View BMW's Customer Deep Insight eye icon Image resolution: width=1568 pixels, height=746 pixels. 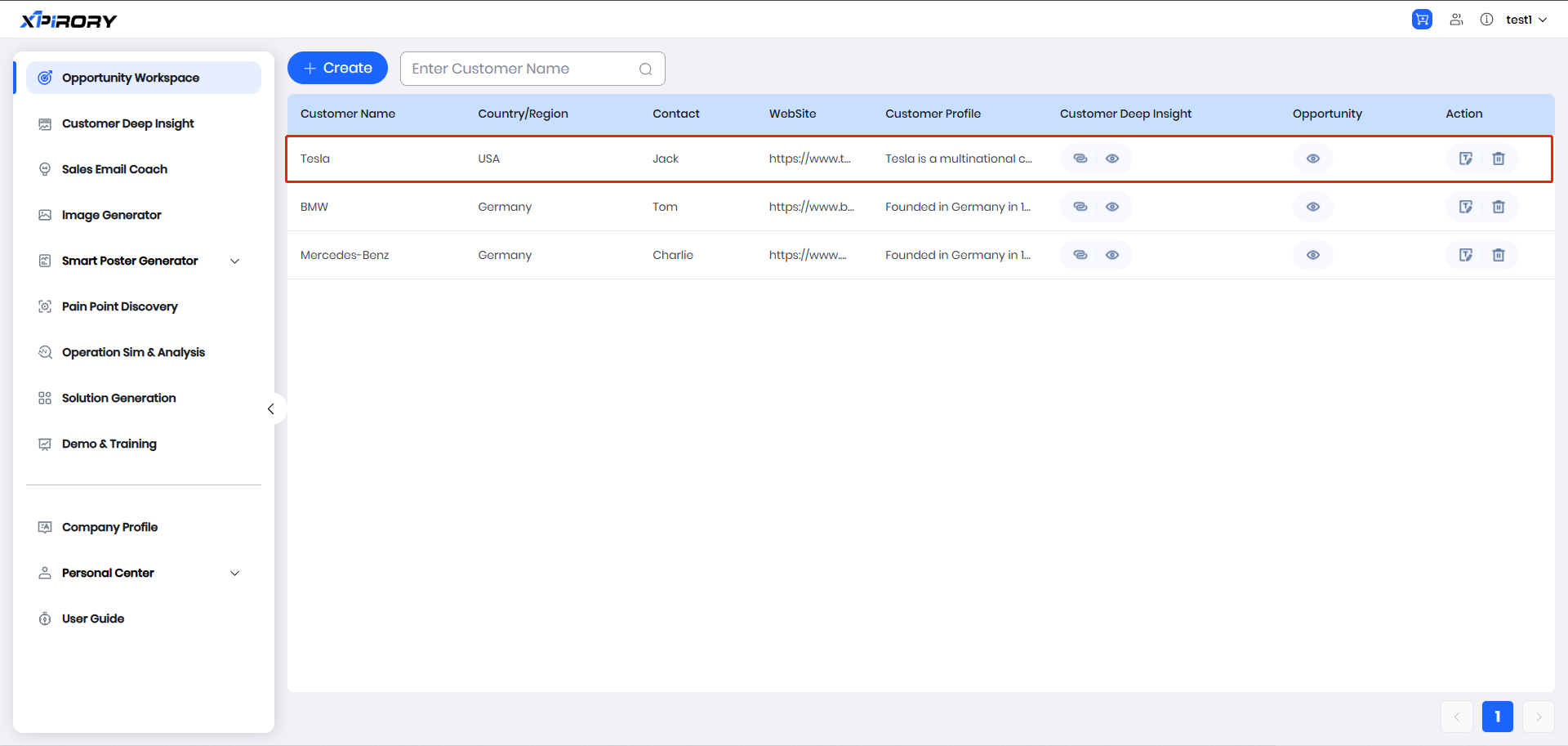tap(1112, 207)
